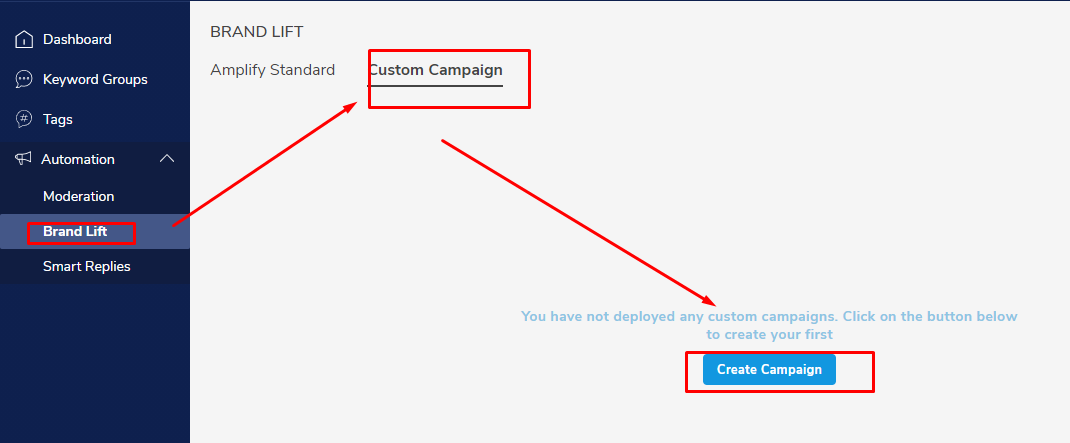
Task: Go to Keyword Groups text label
Action: pos(95,79)
